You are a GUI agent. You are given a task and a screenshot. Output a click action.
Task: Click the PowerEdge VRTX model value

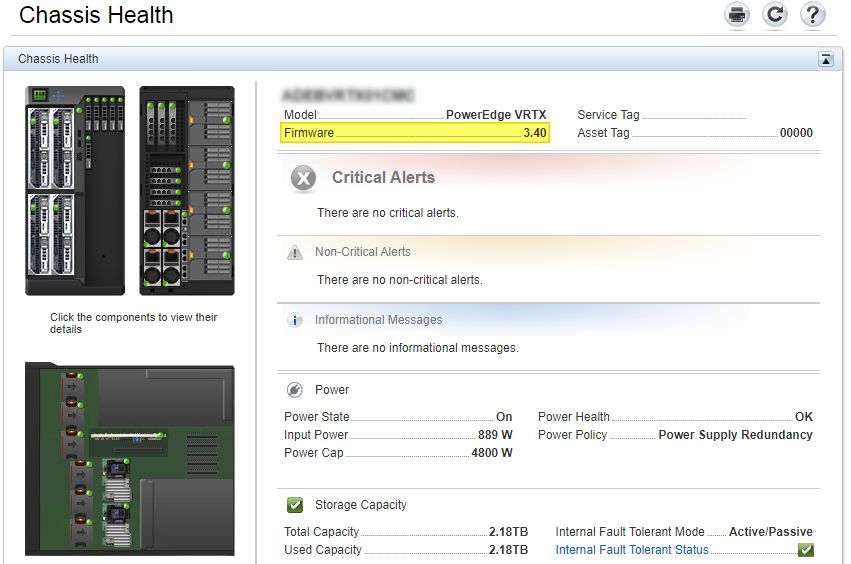click(x=496, y=115)
